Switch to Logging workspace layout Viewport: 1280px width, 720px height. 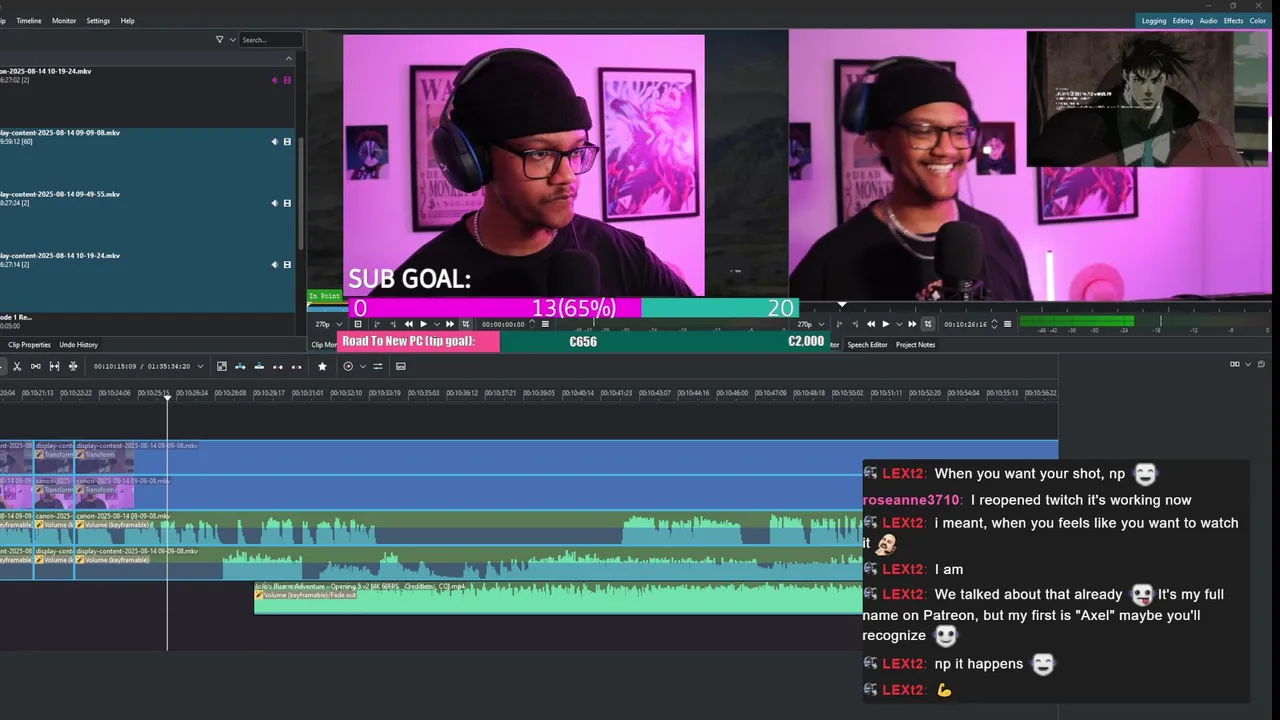pos(1154,20)
